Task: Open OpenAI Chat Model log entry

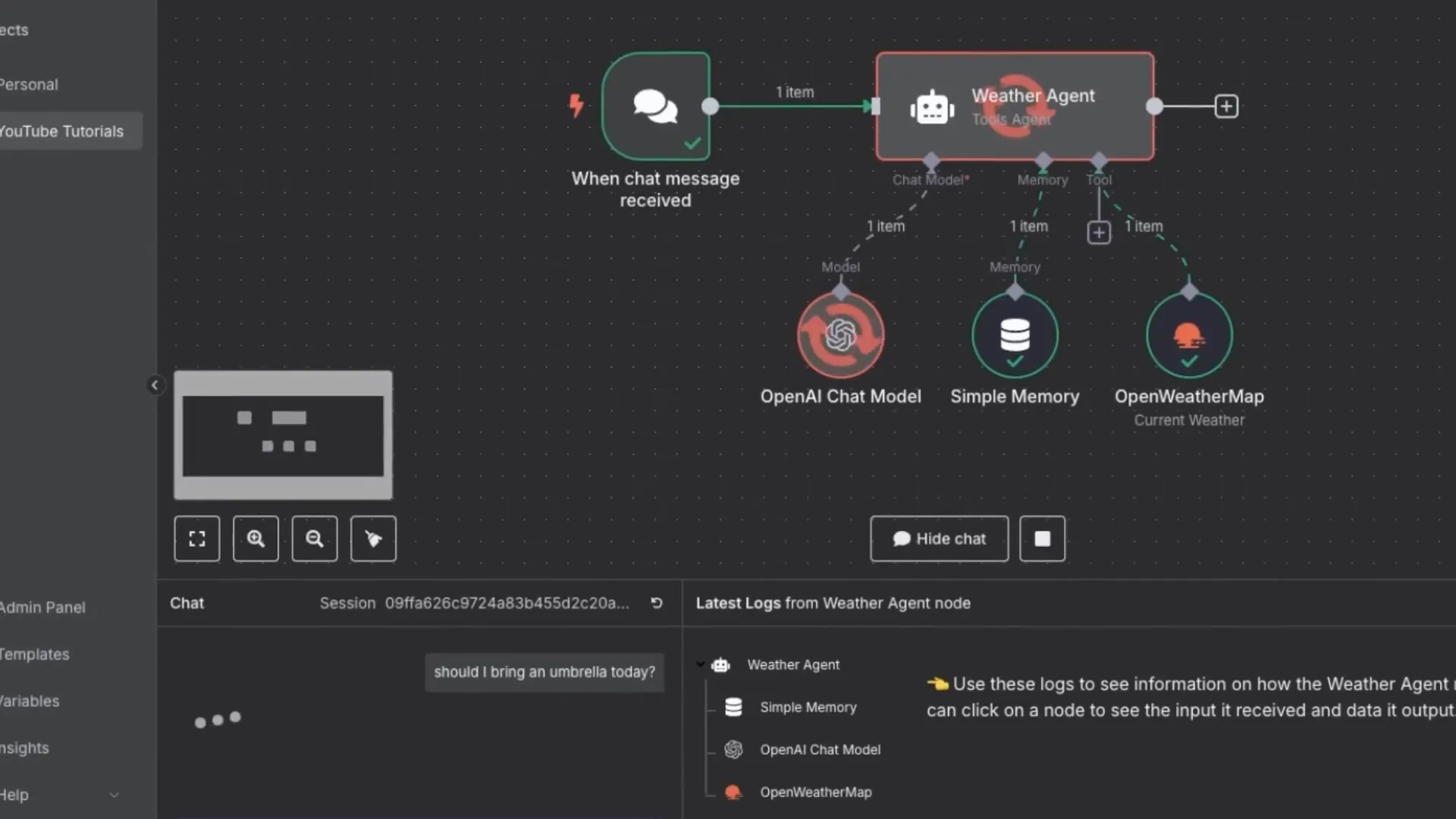Action: point(820,749)
